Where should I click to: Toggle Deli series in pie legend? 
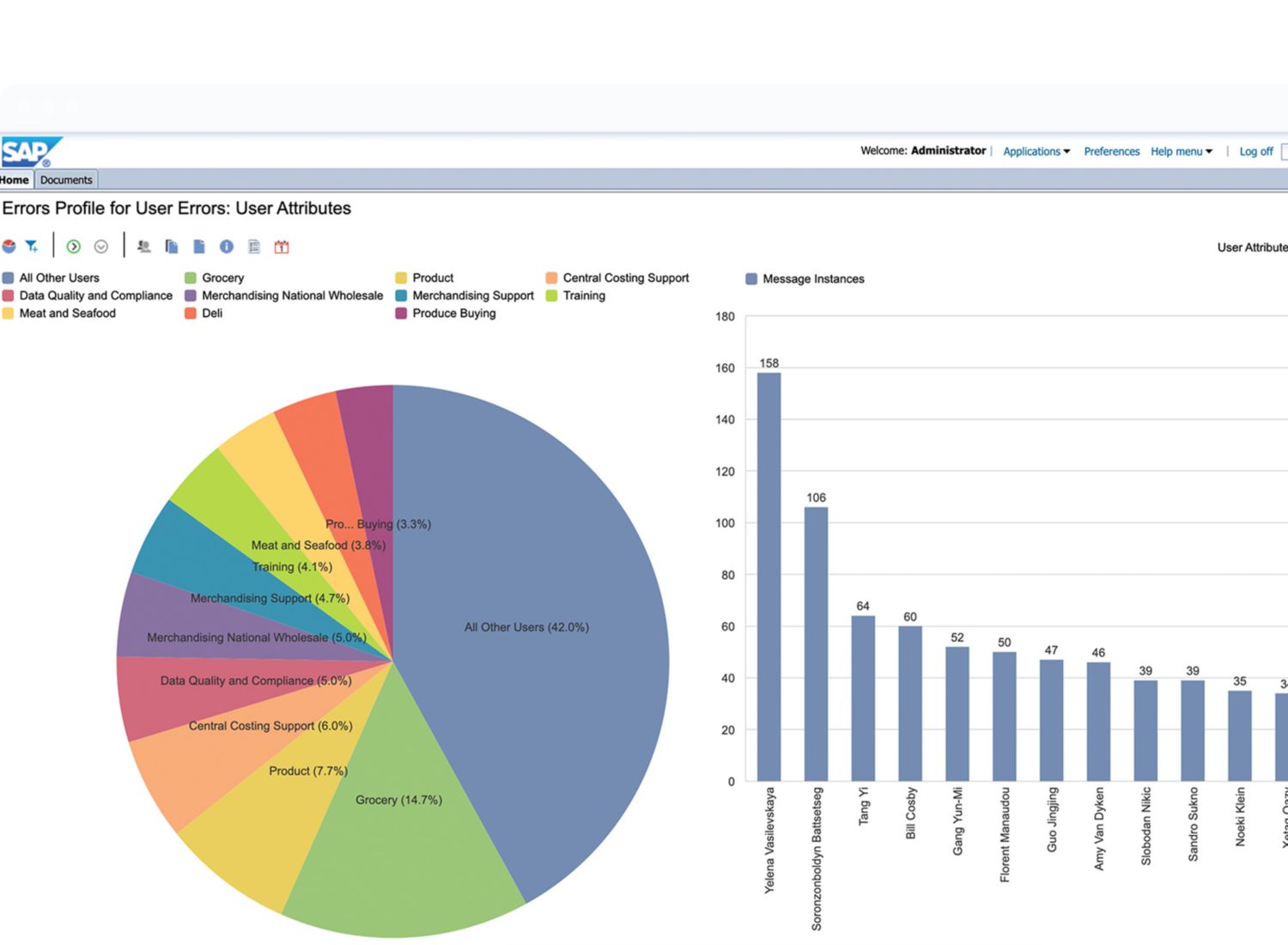[211, 313]
